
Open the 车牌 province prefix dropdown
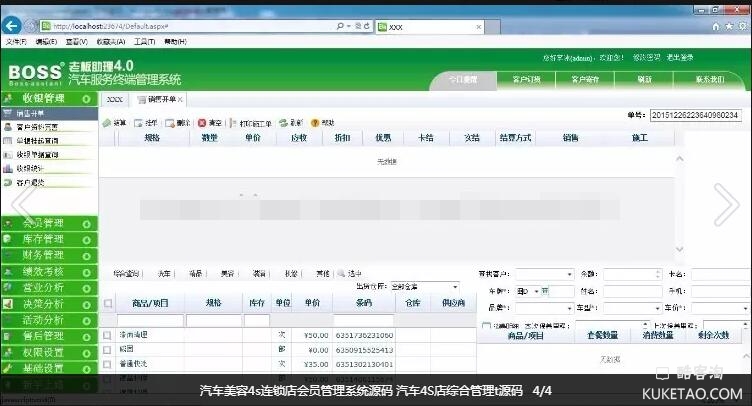click(536, 291)
